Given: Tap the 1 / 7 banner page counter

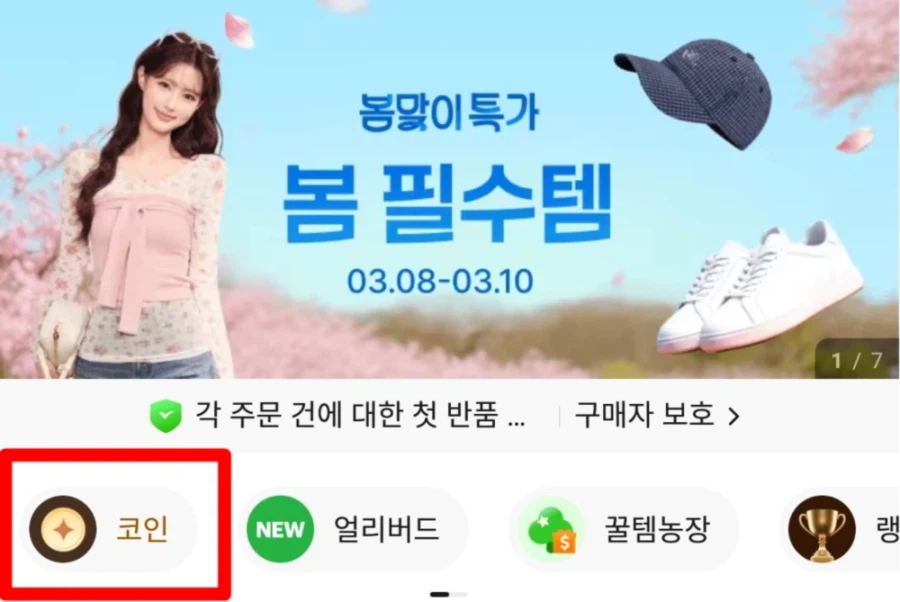Looking at the screenshot, I should pos(856,360).
